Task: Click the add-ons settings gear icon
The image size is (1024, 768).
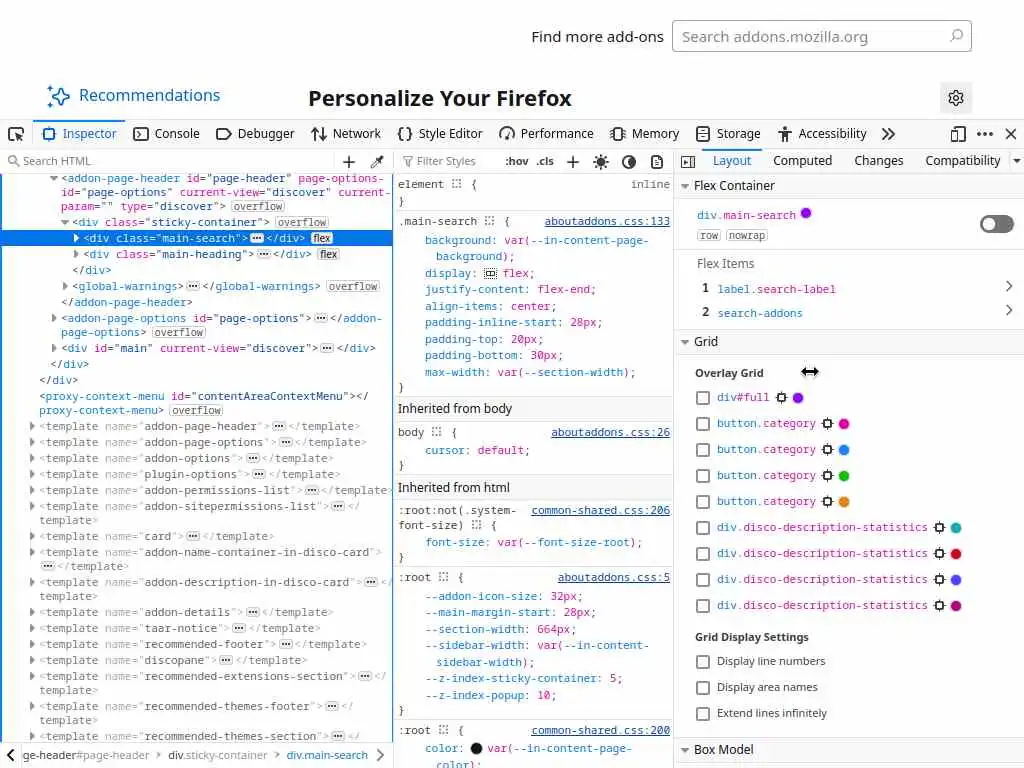Action: [x=956, y=98]
